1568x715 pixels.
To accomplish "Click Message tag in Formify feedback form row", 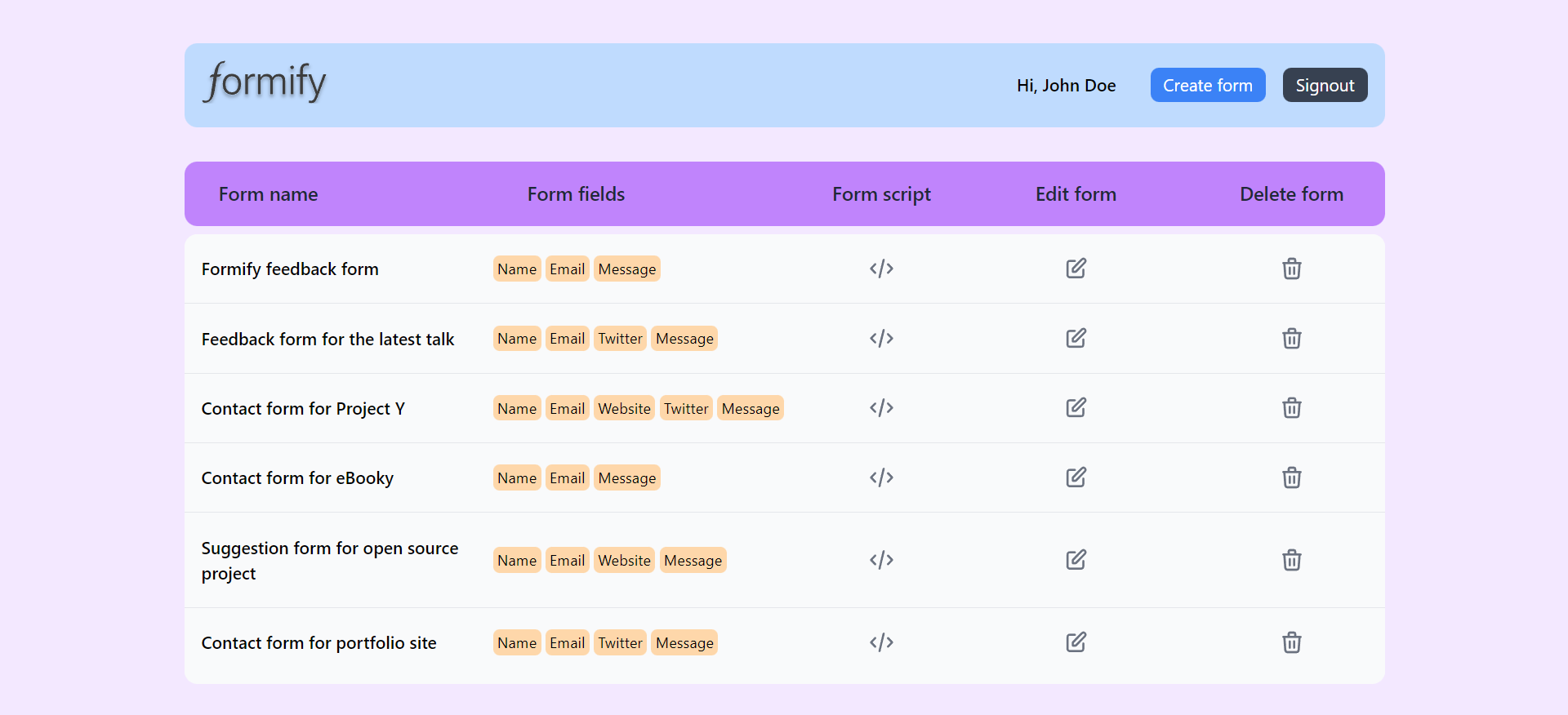I will [627, 269].
